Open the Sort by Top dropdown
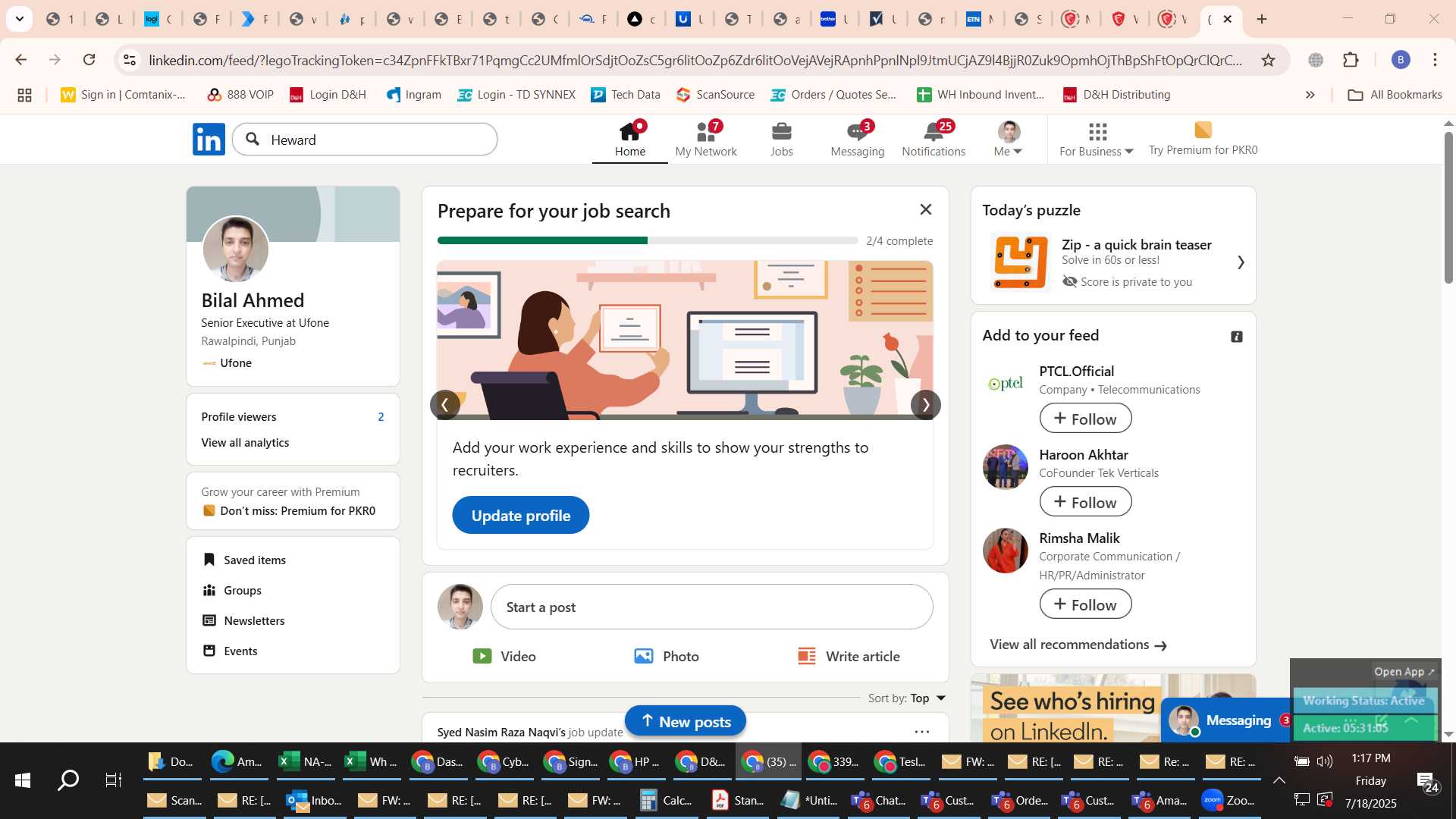 coord(907,698)
